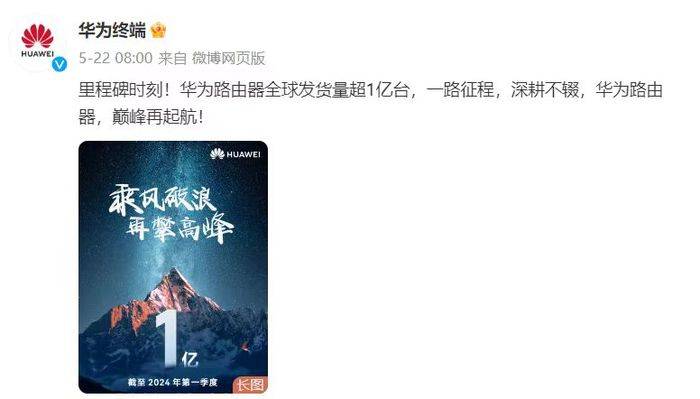700x399 pixels.
Task: Open the starry mountain poster thumbnail
Action: coord(173,267)
